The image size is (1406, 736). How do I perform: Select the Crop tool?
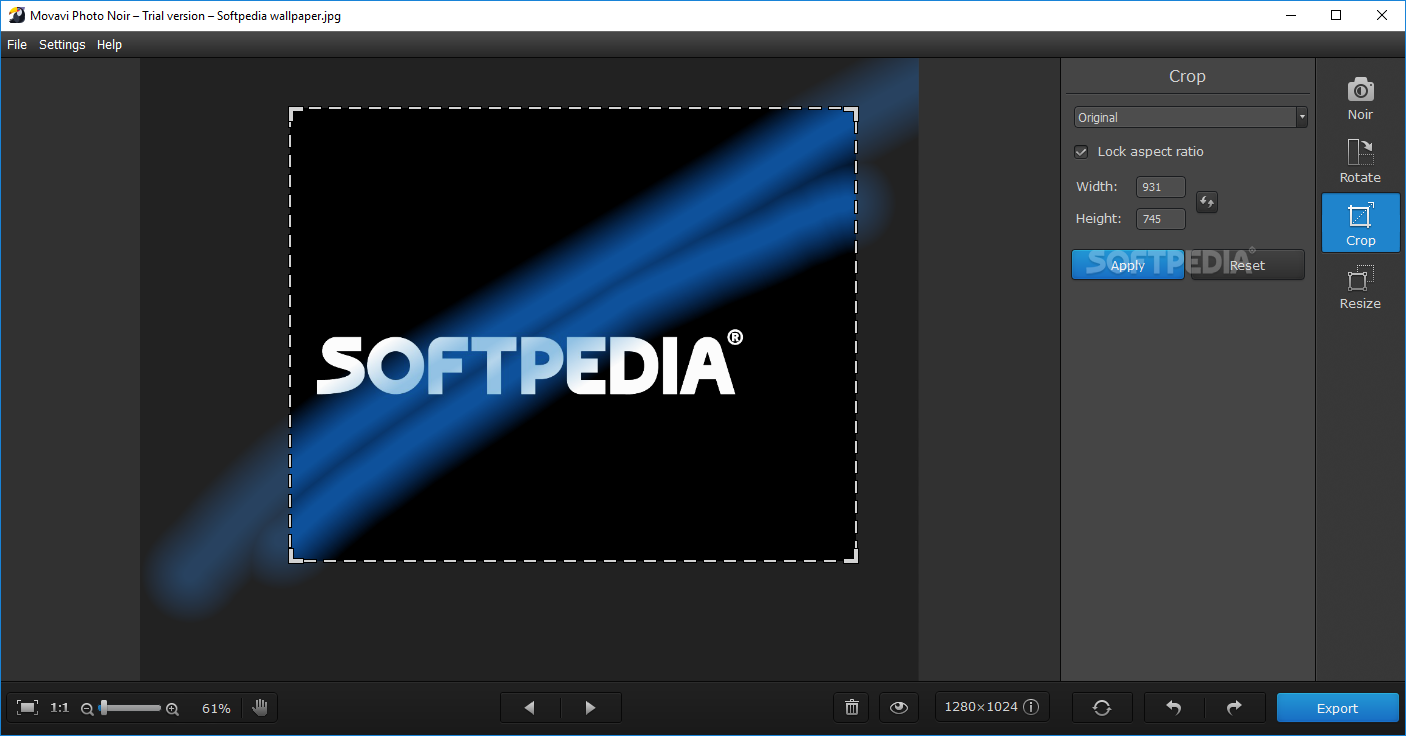point(1360,222)
